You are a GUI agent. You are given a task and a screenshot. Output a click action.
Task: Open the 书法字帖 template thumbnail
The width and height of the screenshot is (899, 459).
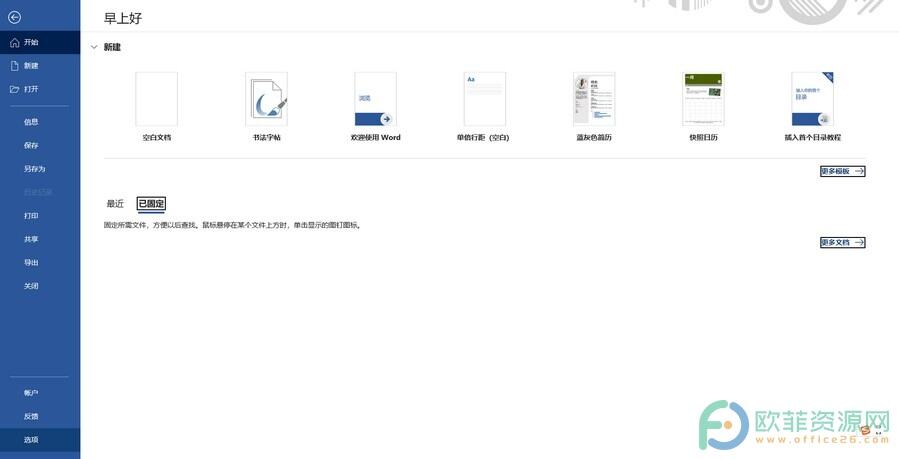click(x=267, y=99)
